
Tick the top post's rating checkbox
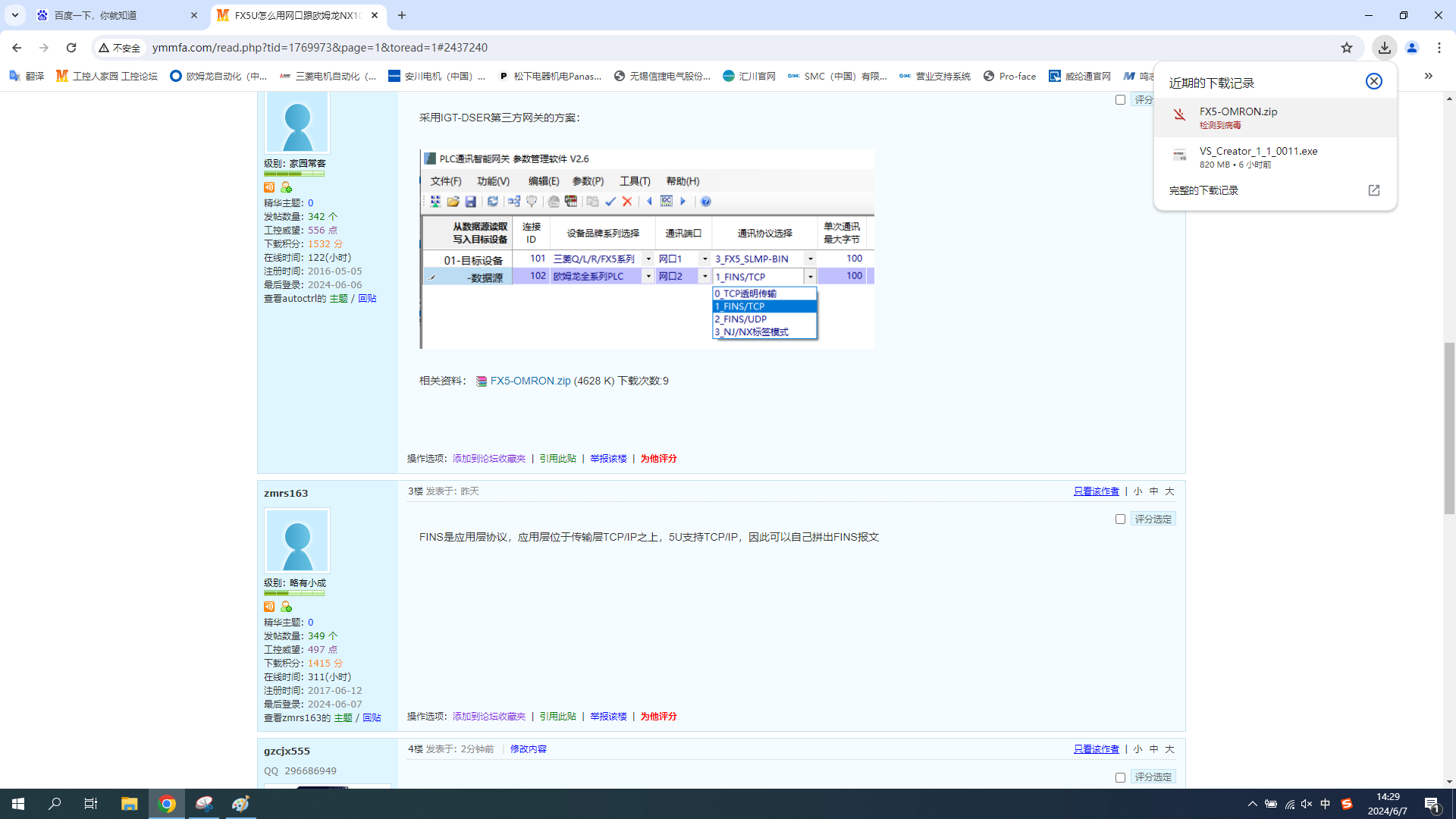[x=1120, y=99]
